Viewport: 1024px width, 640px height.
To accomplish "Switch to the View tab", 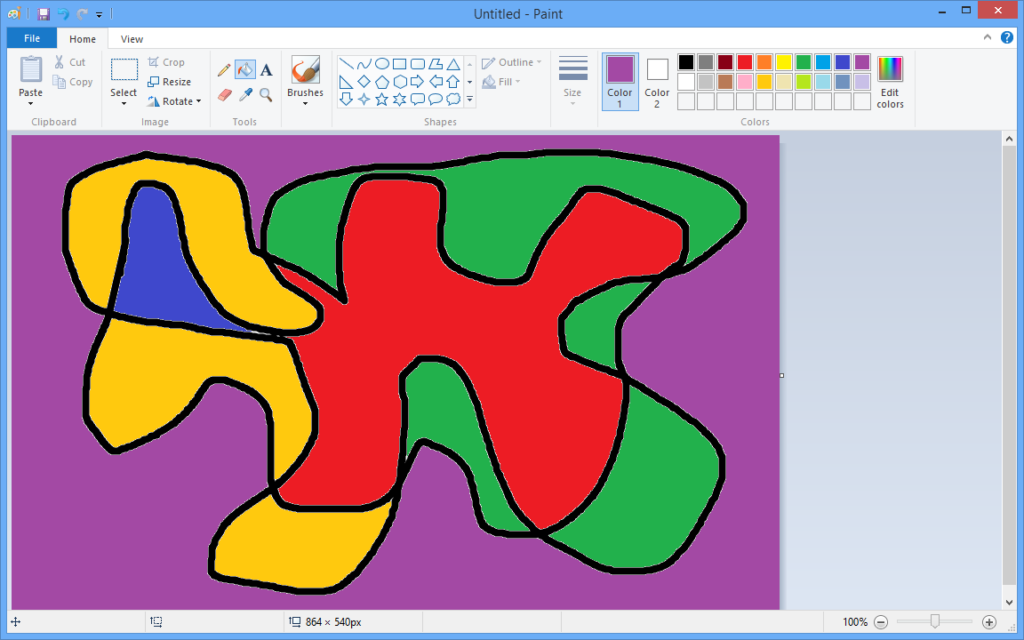I will pyautogui.click(x=131, y=39).
